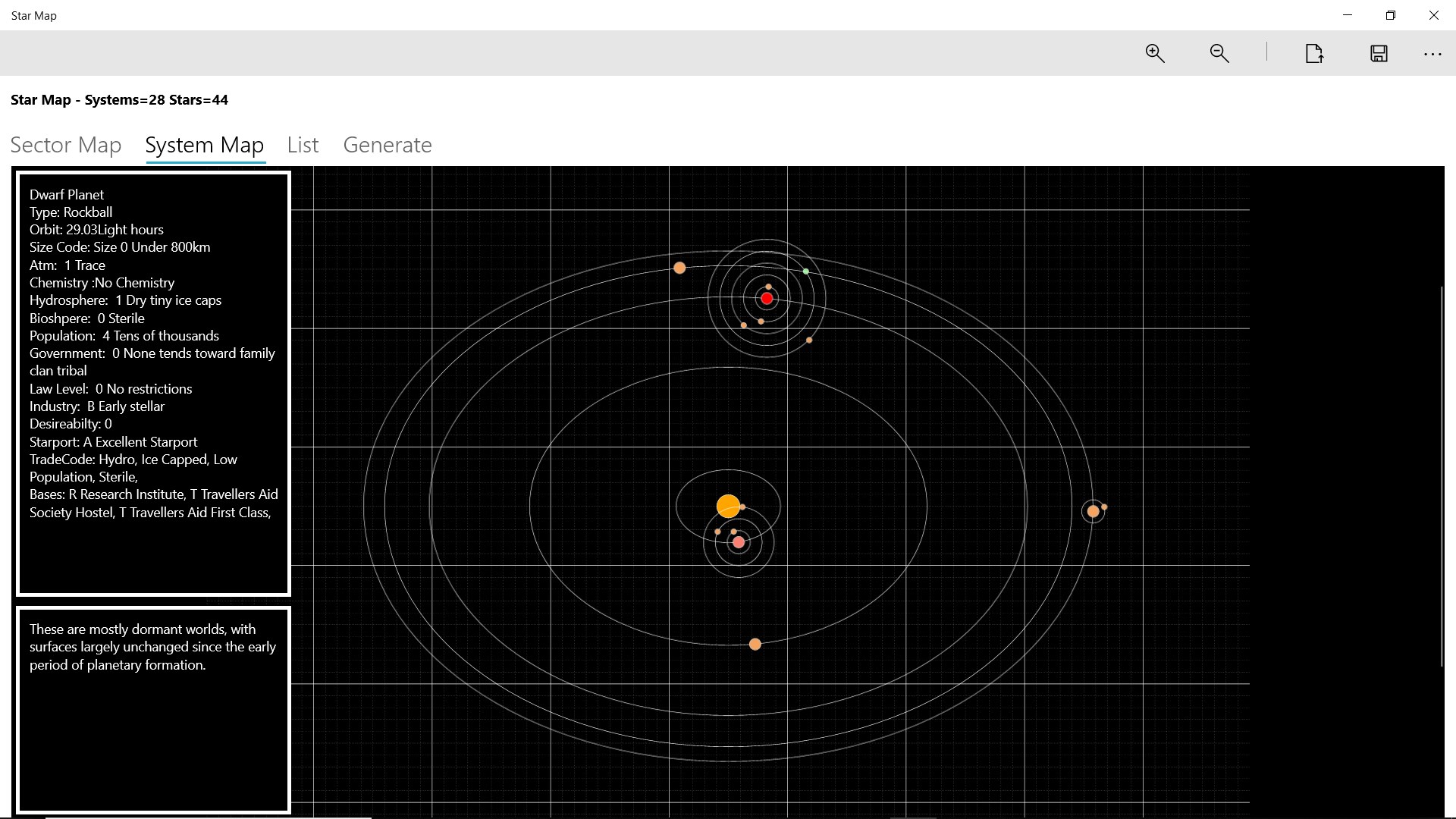Switch to the Sector Map tab
This screenshot has width=1456, height=819.
coord(66,145)
